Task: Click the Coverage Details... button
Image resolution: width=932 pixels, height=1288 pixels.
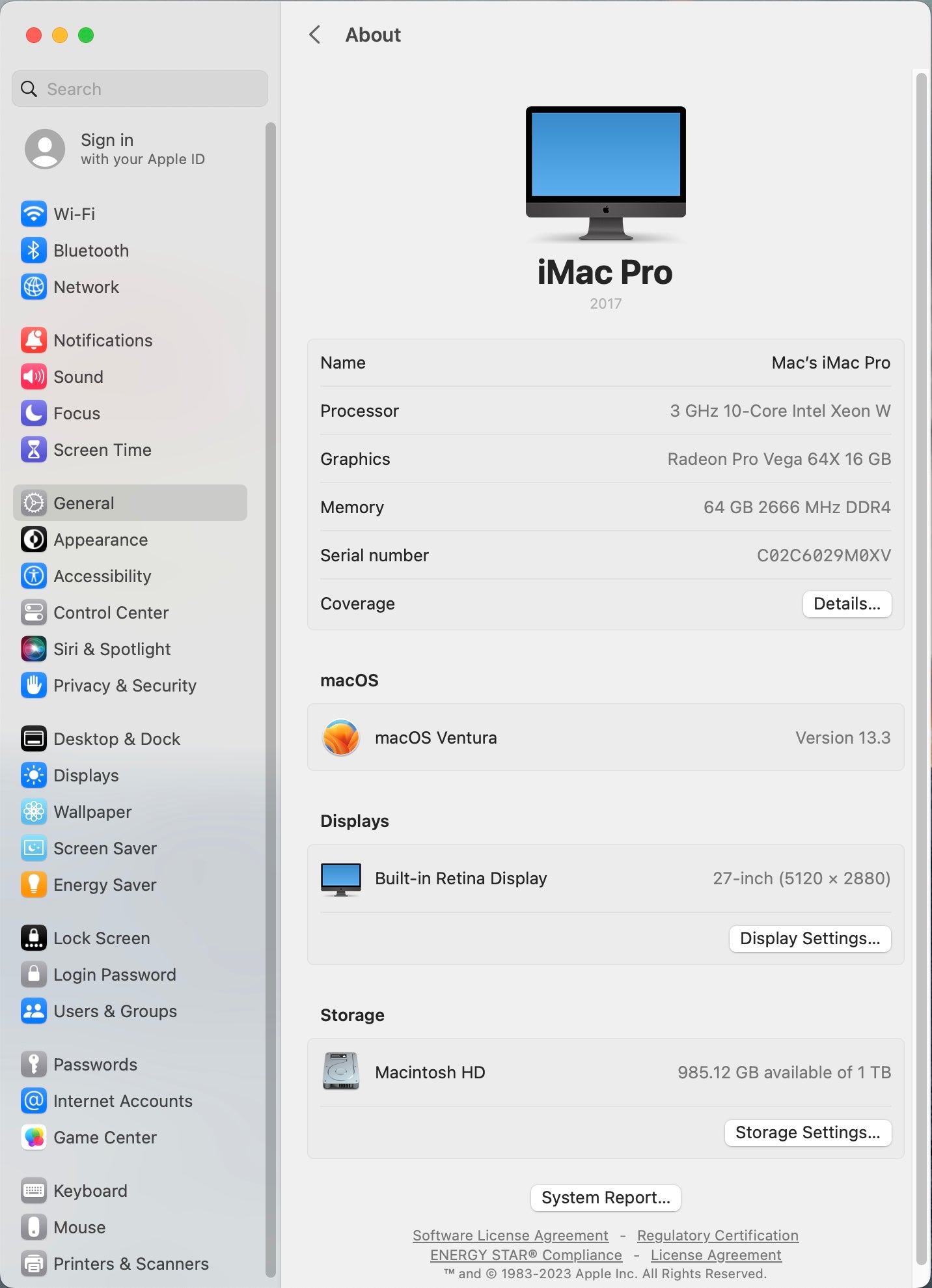Action: (x=847, y=604)
